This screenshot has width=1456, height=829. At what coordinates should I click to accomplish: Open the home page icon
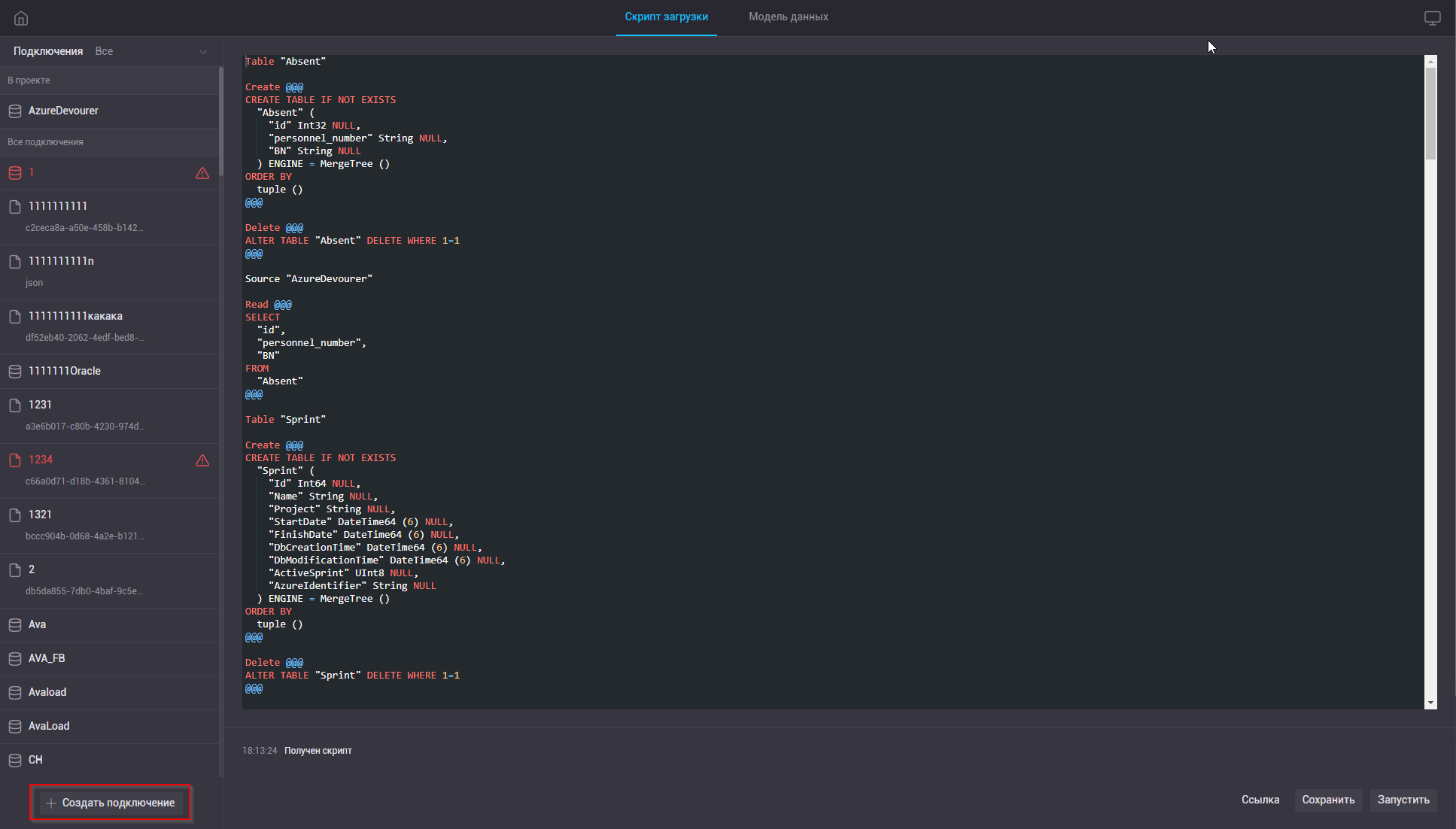[21, 18]
